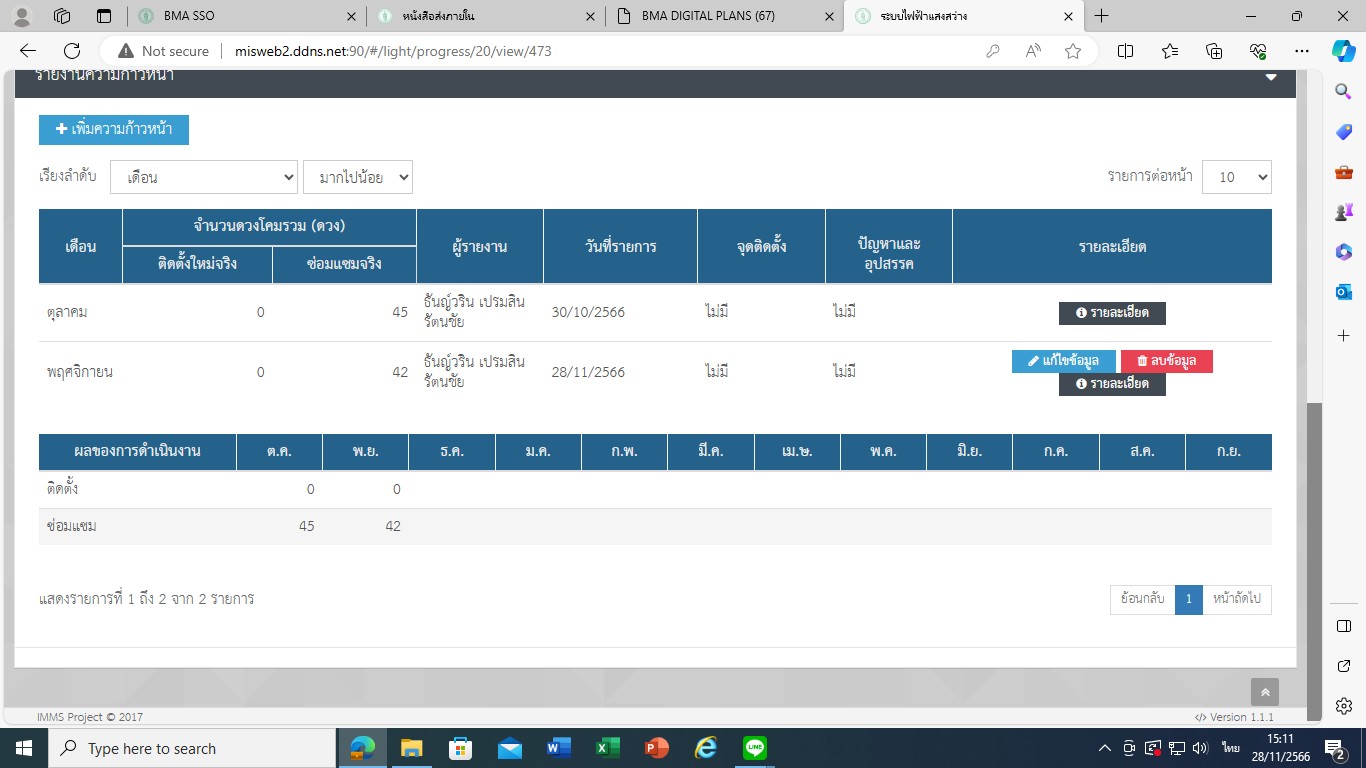Click the red ลบข้อมูล delete button

[1166, 361]
